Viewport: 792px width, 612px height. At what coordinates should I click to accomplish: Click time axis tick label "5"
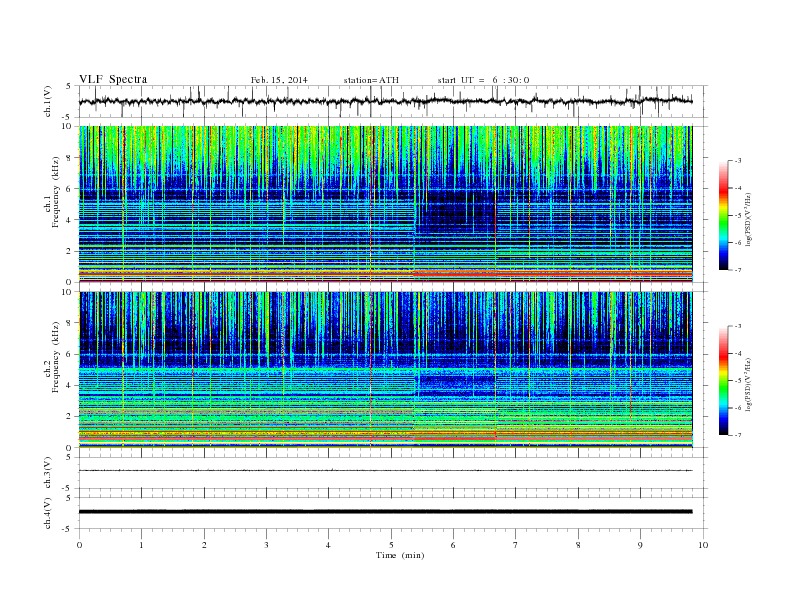391,545
